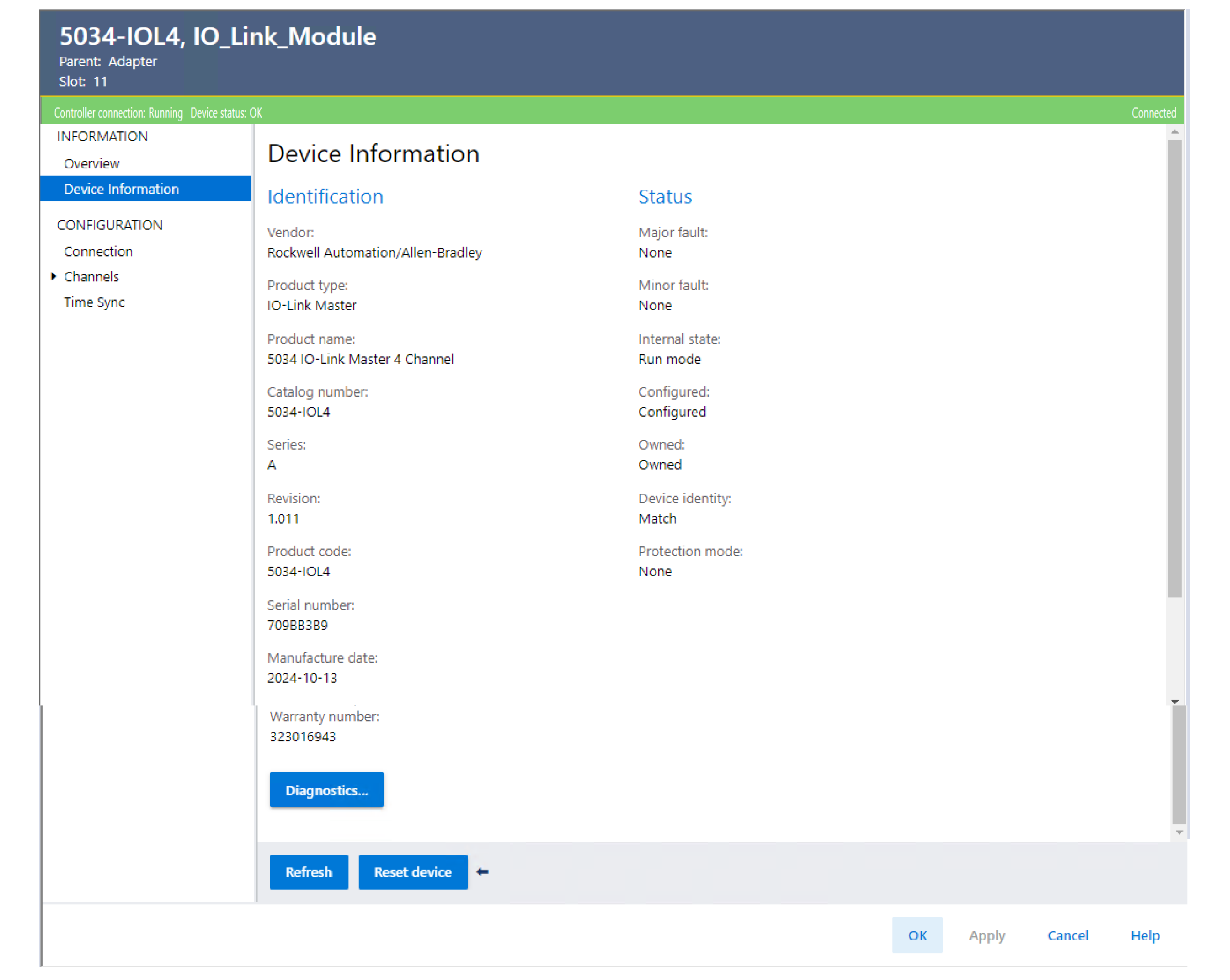Click serial number 709BB3B9
1230x980 pixels.
tap(297, 625)
